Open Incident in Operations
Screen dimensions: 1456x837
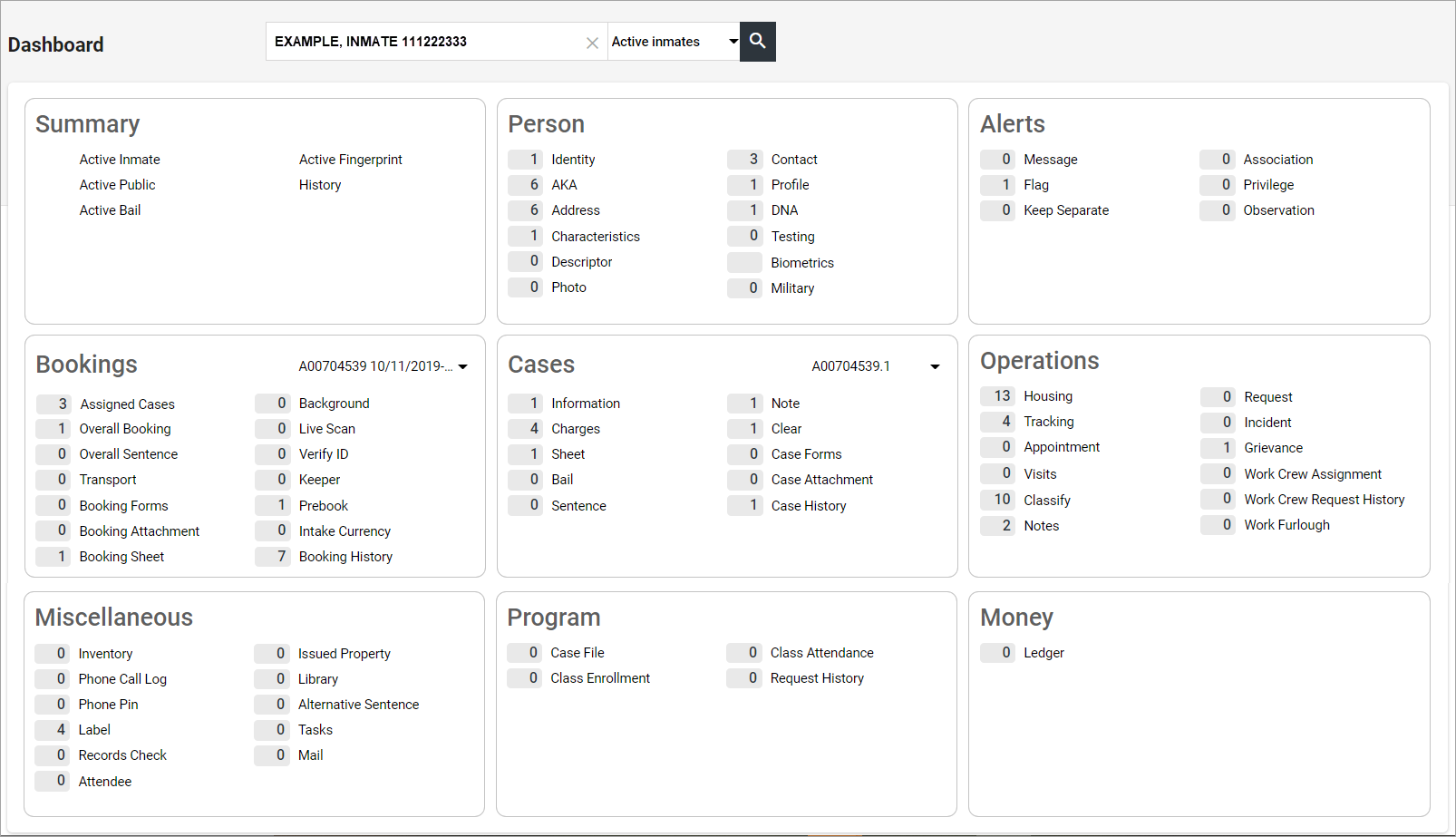1267,423
